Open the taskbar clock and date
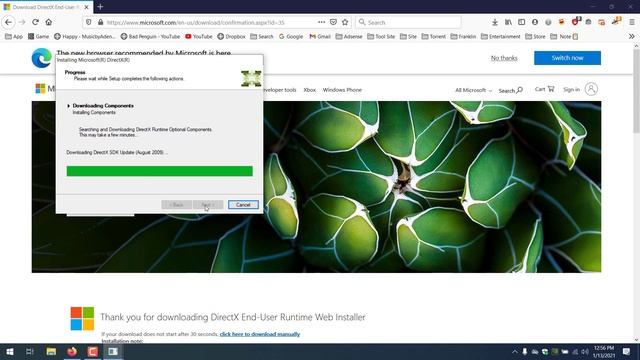The image size is (640, 360). (x=604, y=351)
